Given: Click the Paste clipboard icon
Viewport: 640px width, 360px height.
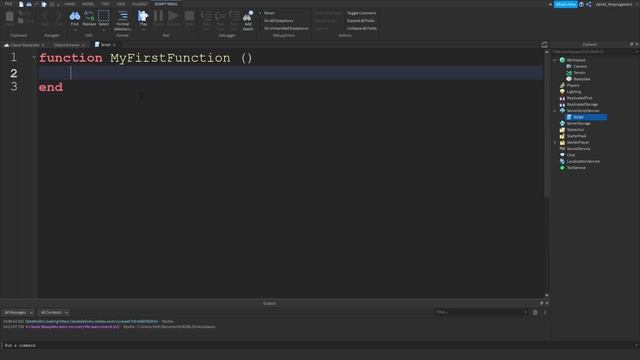Looking at the screenshot, I should pyautogui.click(x=9, y=16).
